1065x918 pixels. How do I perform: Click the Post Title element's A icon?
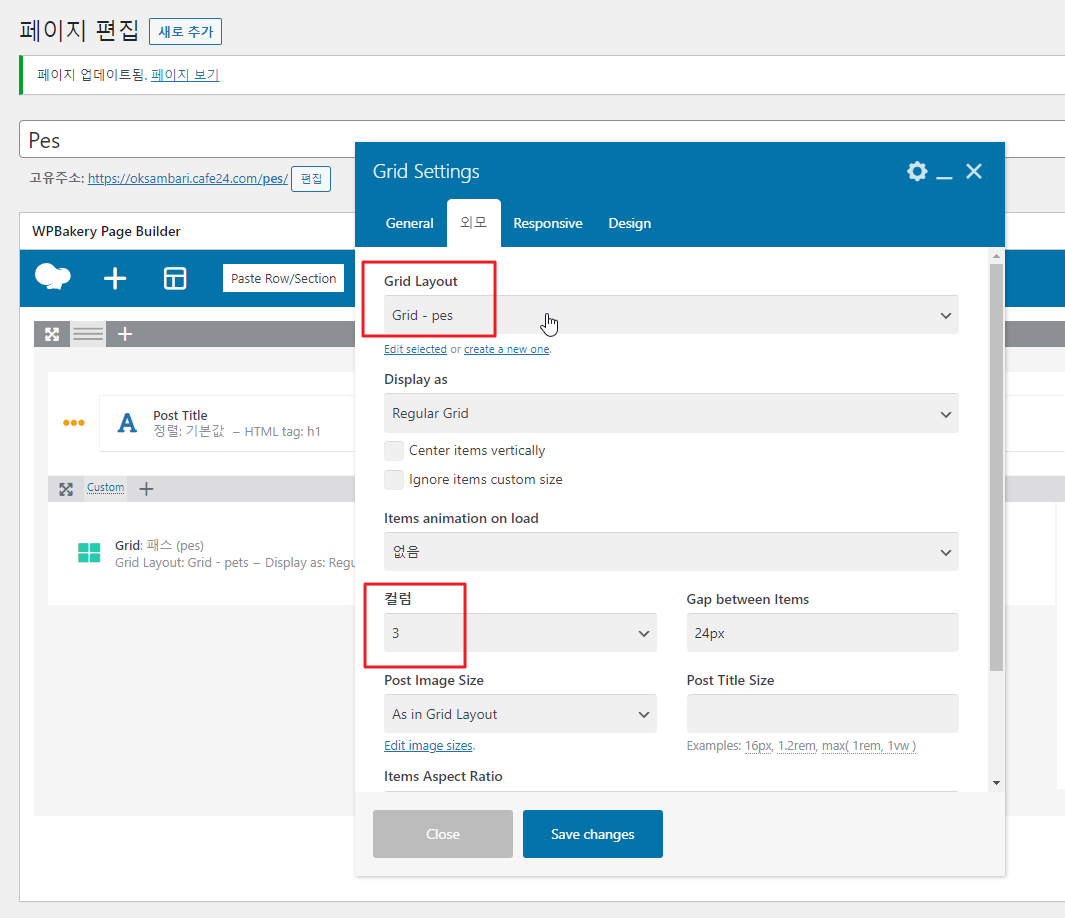point(127,423)
